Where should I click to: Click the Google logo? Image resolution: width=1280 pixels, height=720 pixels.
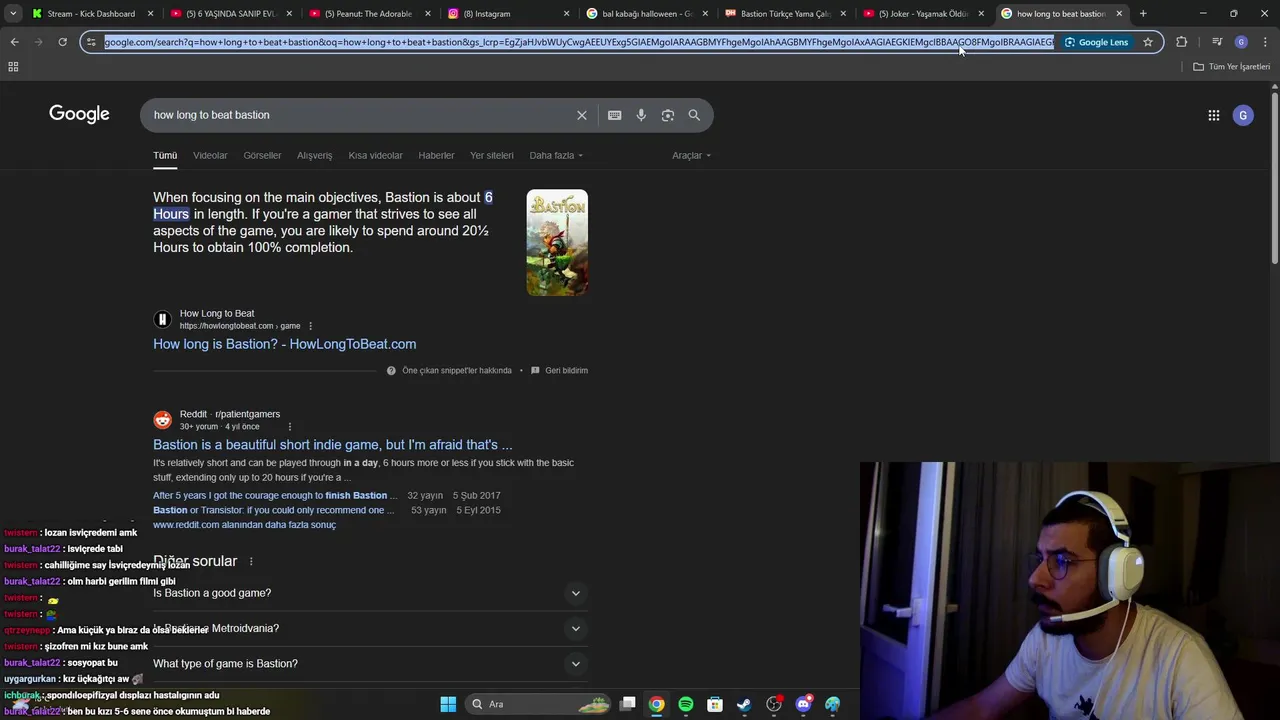click(x=79, y=114)
